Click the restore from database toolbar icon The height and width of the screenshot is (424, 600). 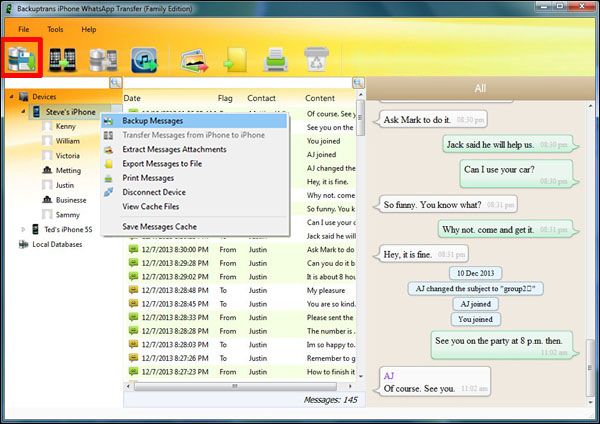(x=102, y=60)
